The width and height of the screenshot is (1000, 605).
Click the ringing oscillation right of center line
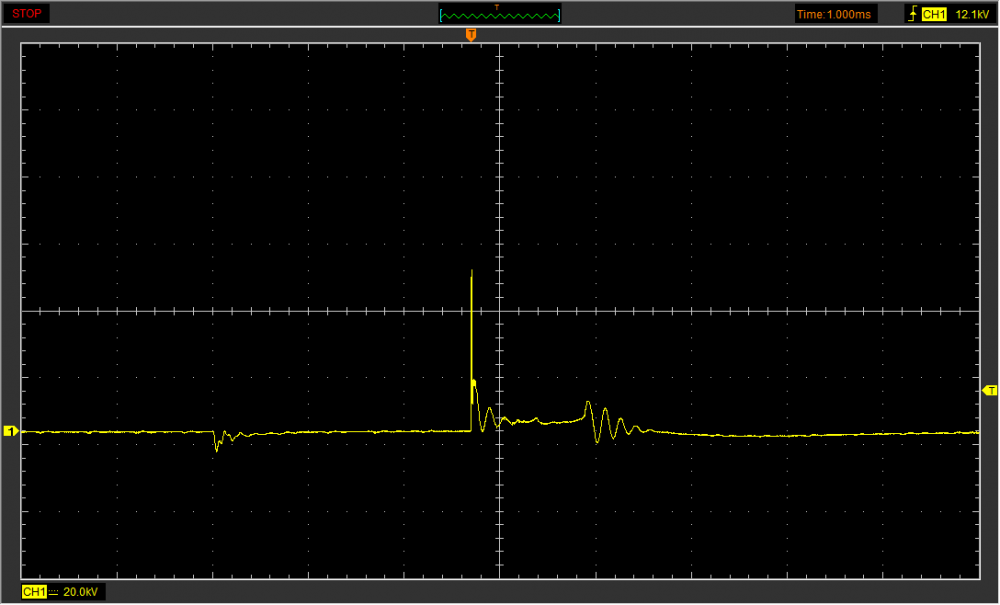tap(605, 422)
